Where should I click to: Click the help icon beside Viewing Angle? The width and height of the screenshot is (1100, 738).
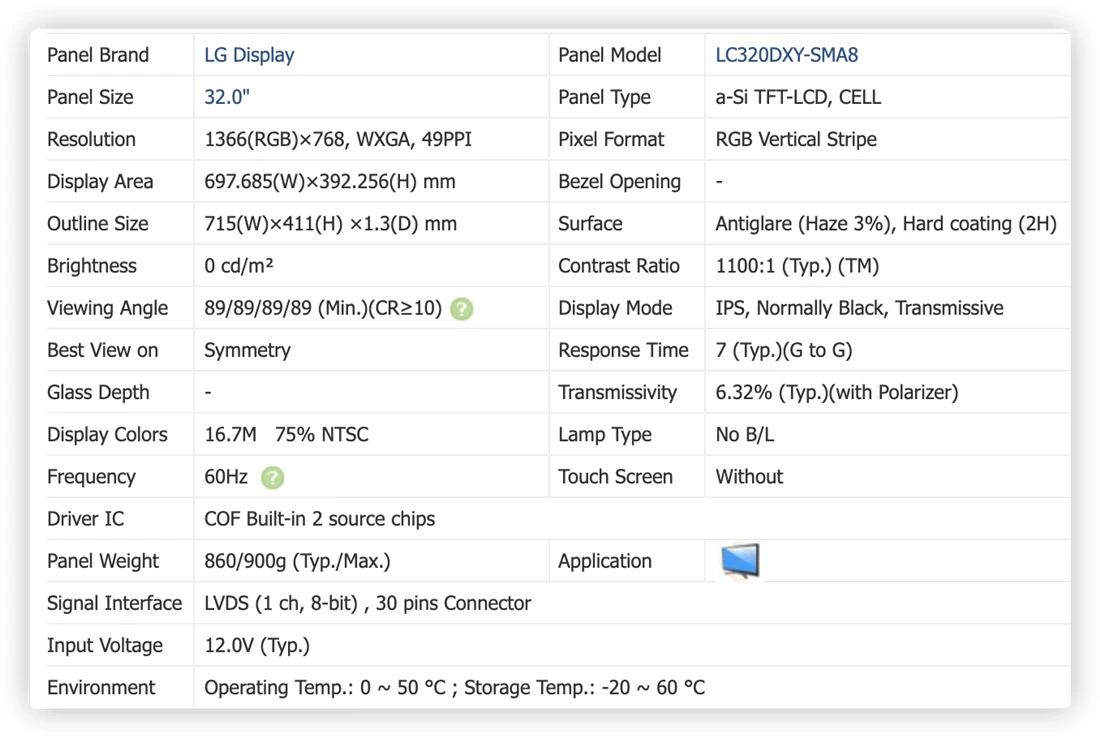pyautogui.click(x=462, y=309)
